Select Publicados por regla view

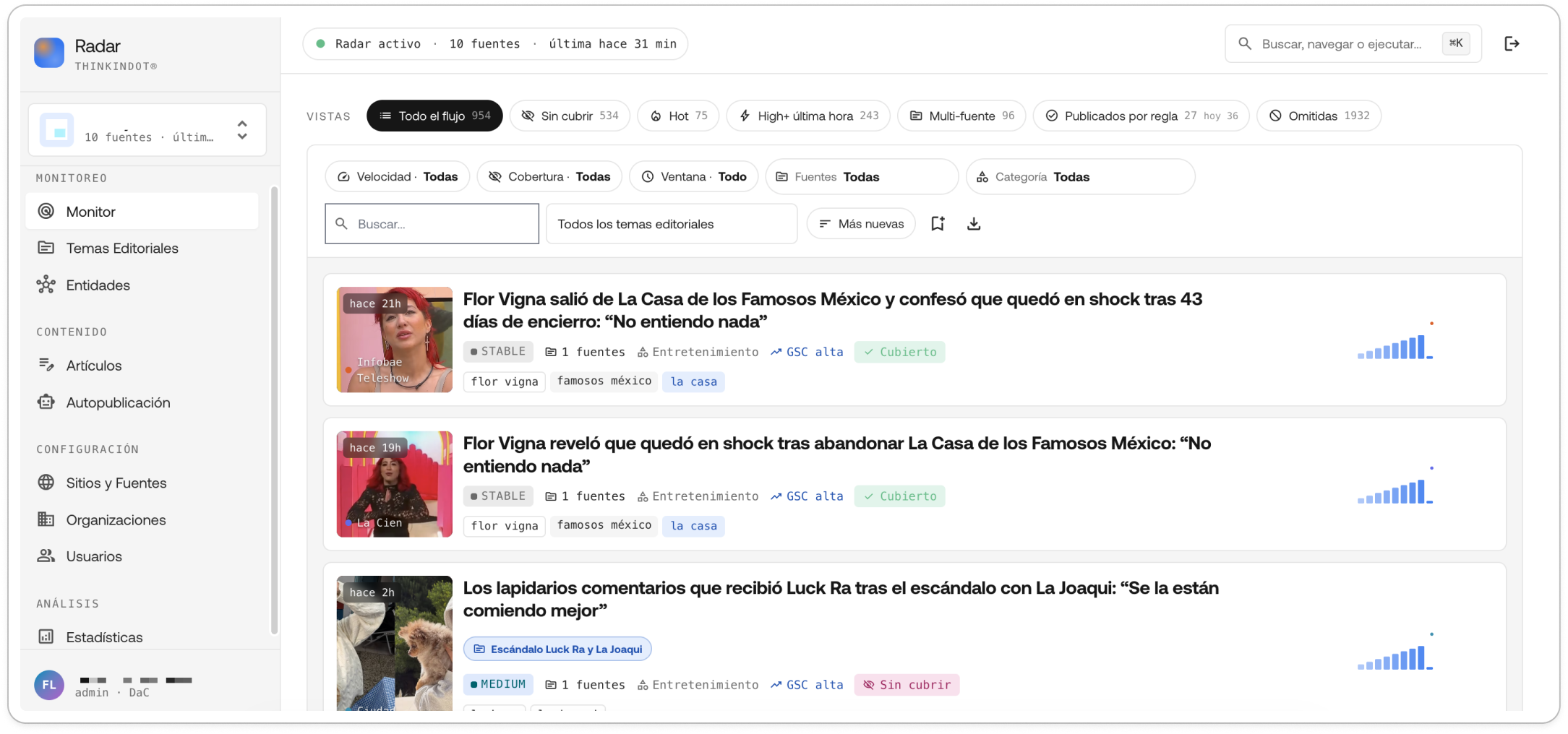[x=1141, y=116]
